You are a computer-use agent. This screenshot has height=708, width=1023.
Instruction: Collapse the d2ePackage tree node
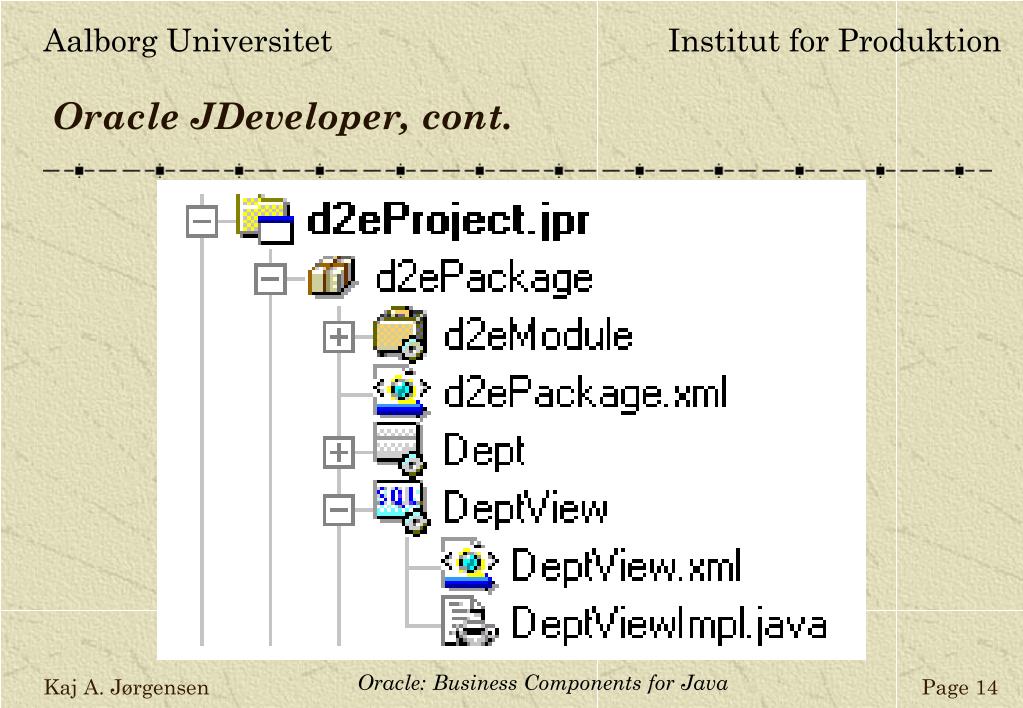click(270, 280)
